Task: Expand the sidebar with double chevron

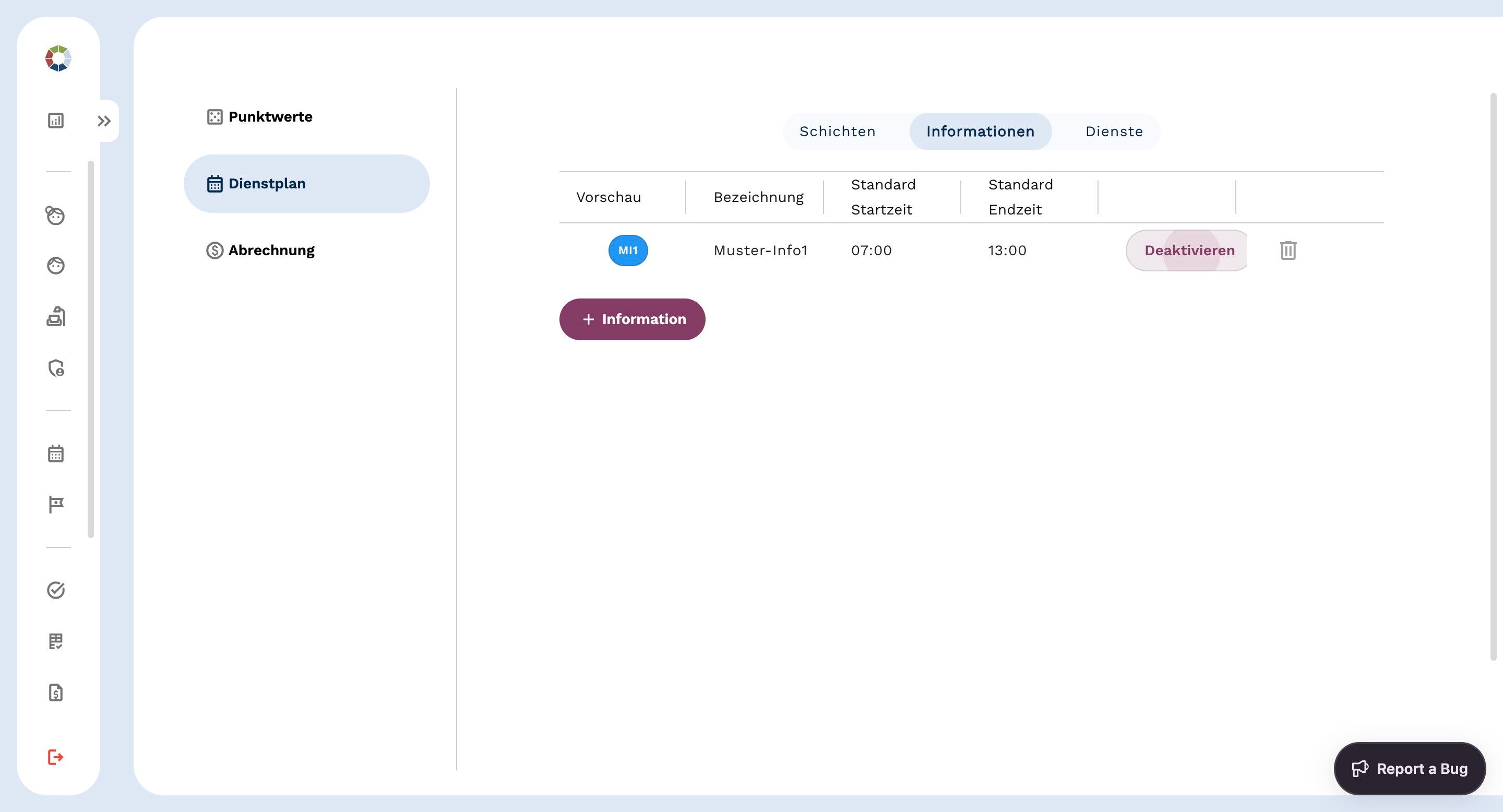Action: (104, 122)
